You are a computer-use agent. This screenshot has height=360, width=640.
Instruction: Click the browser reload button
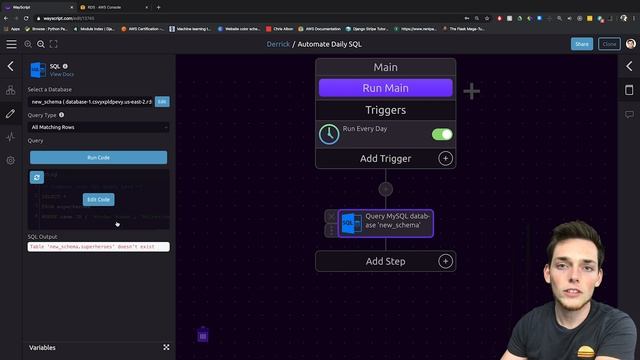coord(26,18)
